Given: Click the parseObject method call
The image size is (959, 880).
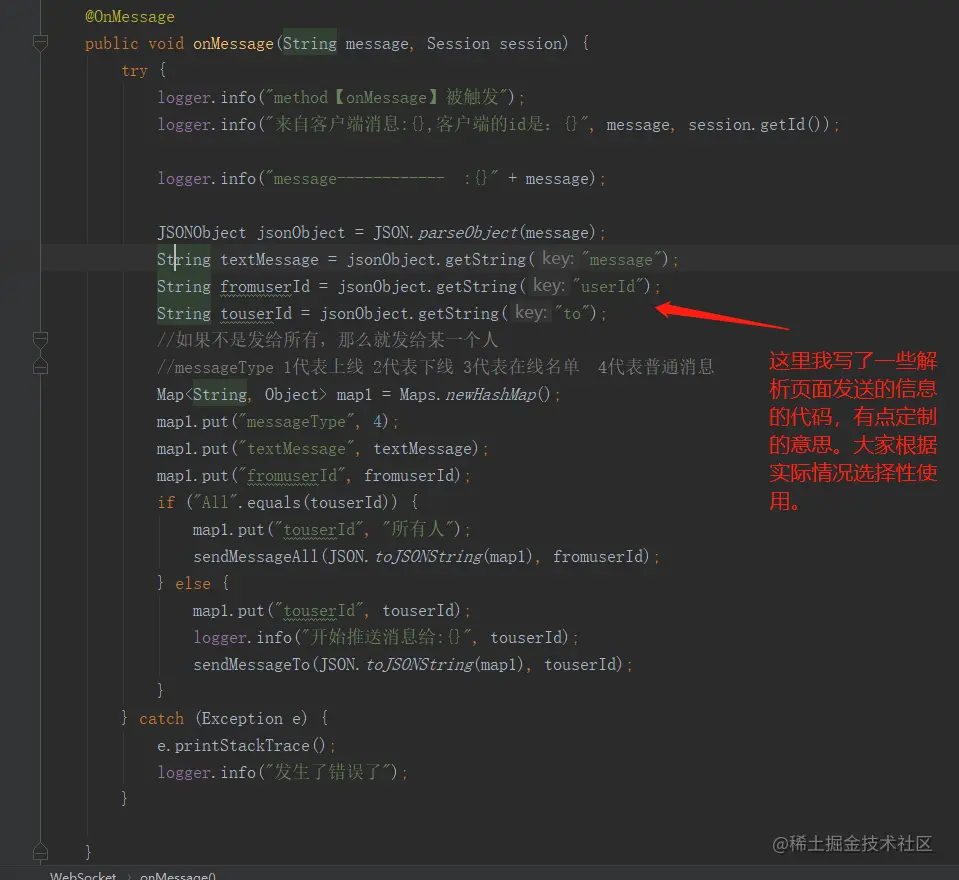Looking at the screenshot, I should click(x=468, y=232).
